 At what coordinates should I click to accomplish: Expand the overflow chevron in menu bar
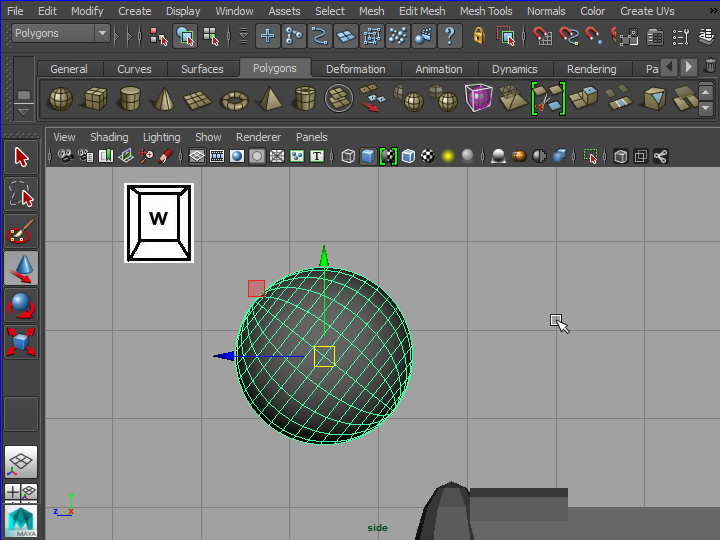714,11
